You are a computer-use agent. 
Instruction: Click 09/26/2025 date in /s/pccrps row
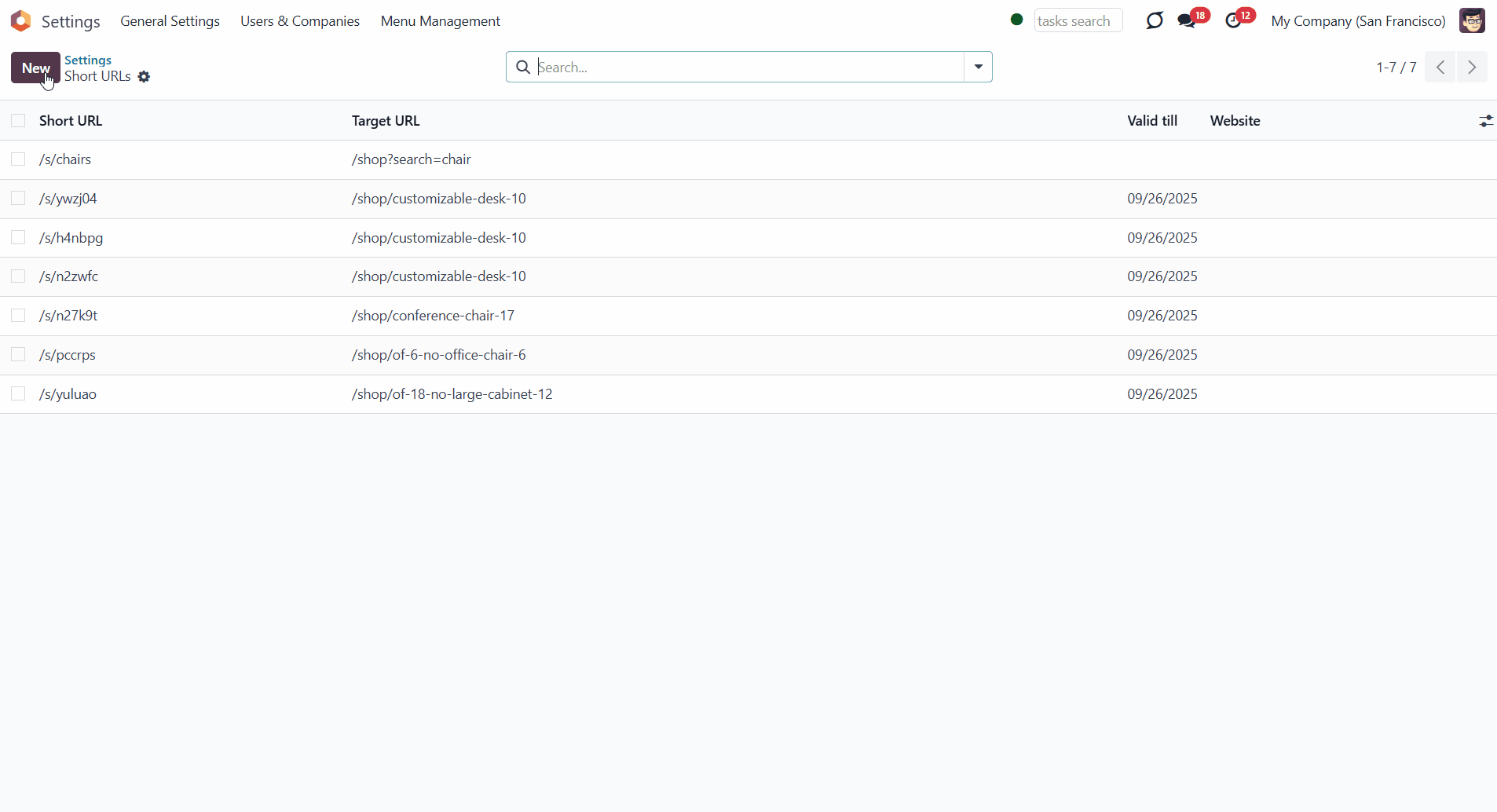[x=1162, y=355]
